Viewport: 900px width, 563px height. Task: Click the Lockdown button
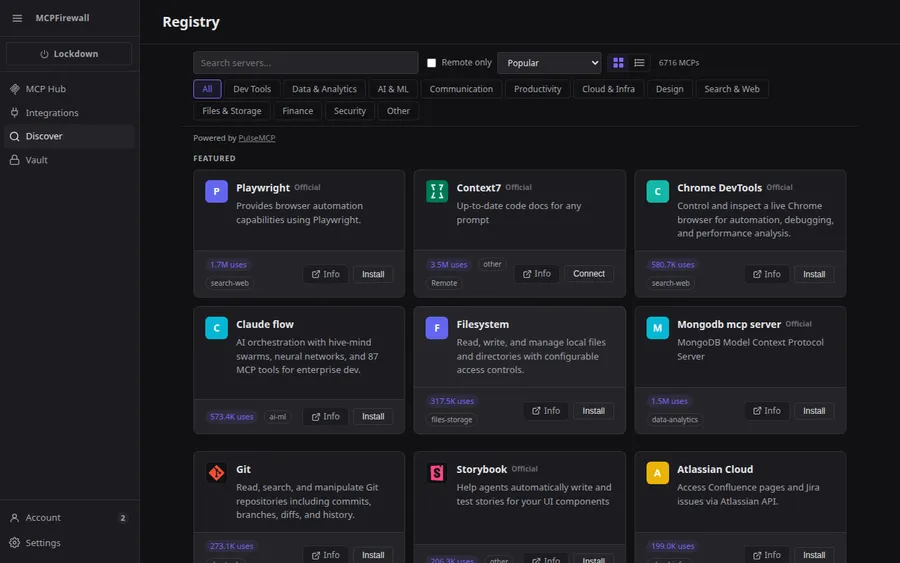(69, 54)
